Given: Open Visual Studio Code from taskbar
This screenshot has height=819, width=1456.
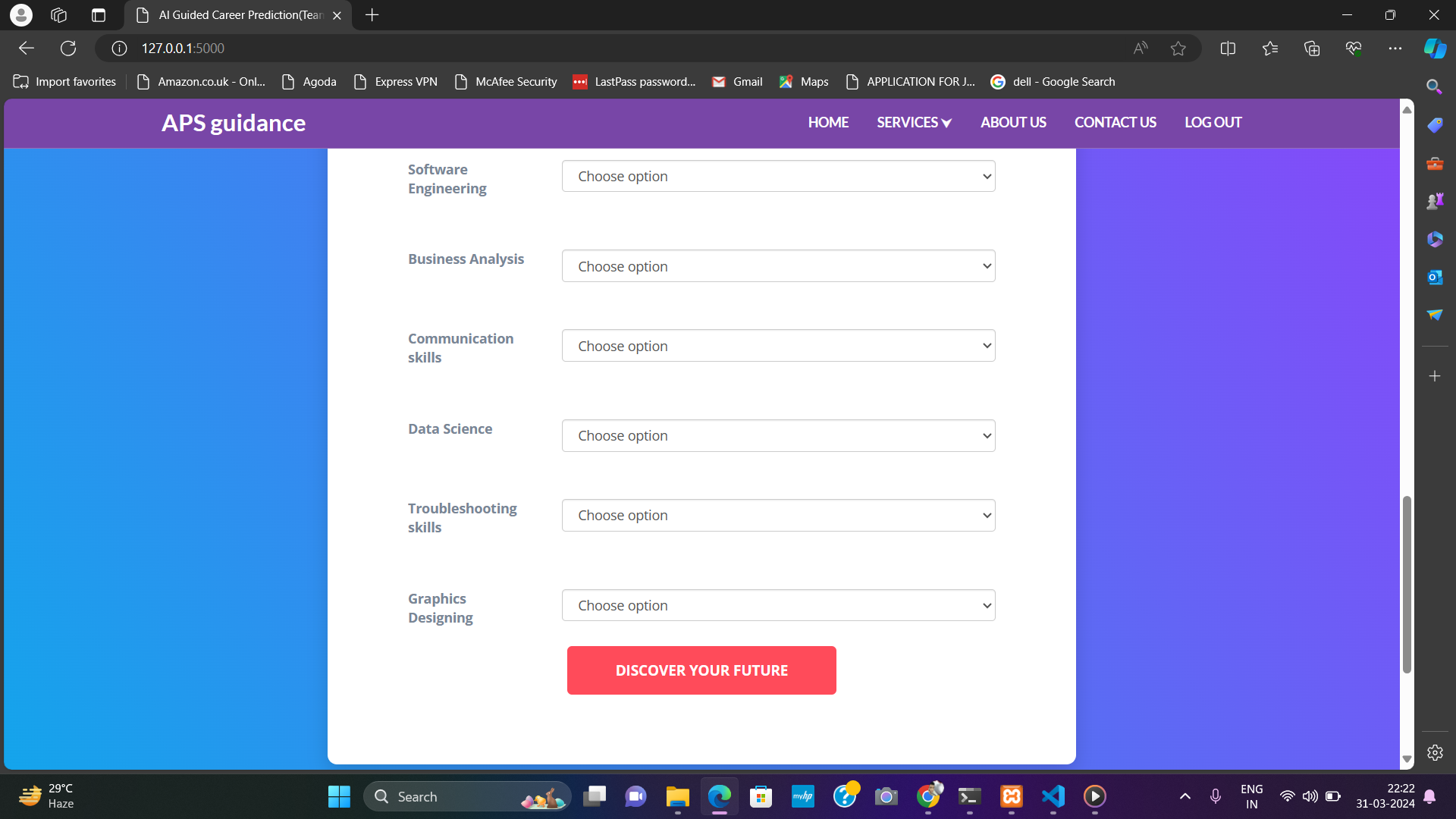Looking at the screenshot, I should click(x=1053, y=796).
